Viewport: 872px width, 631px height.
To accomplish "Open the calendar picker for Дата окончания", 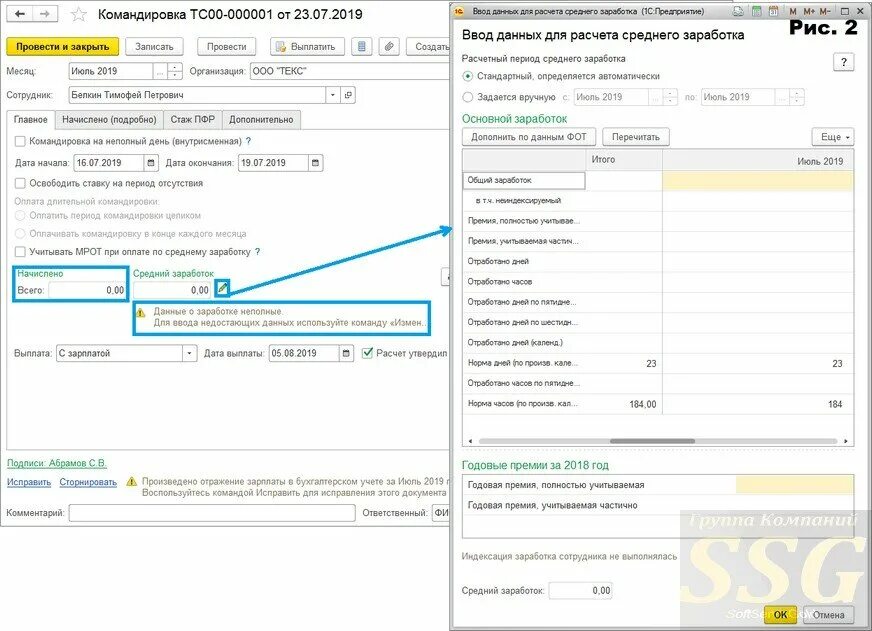I will point(315,163).
